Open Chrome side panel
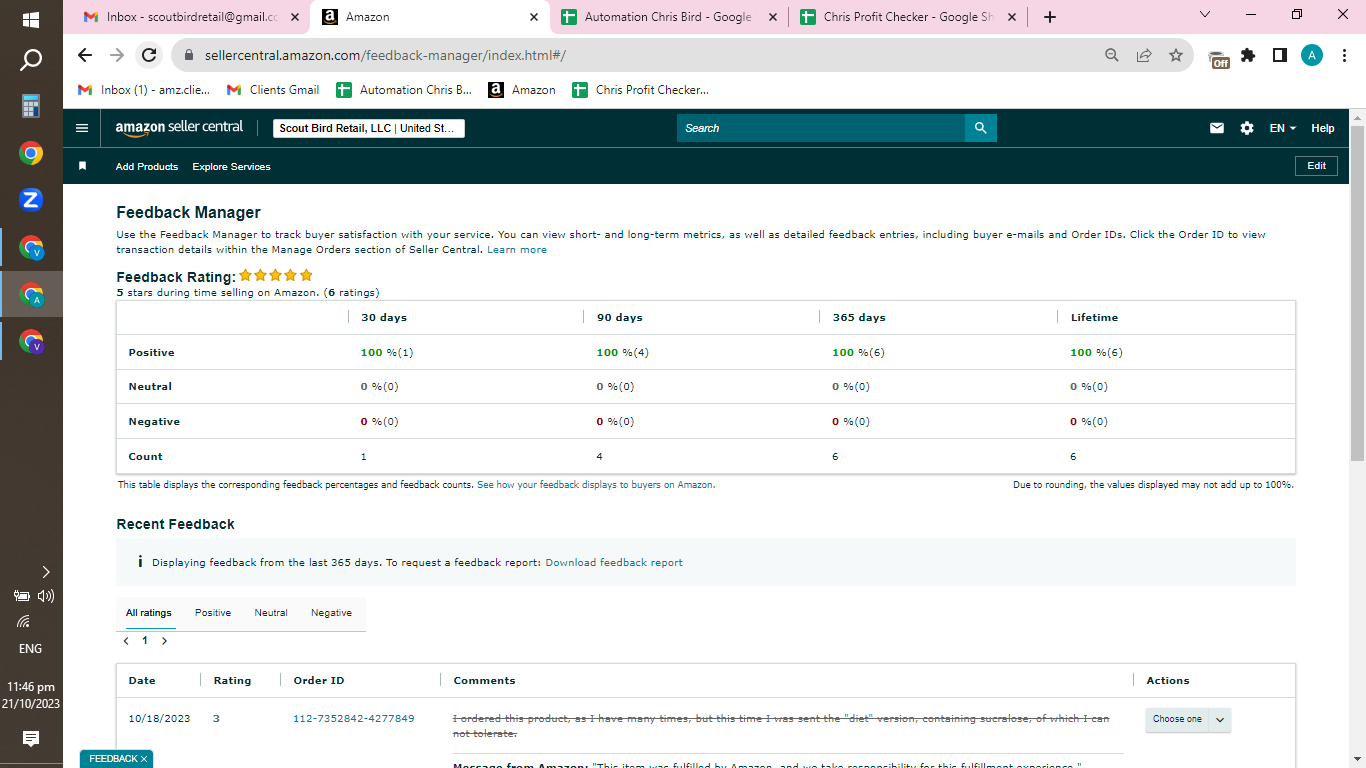This screenshot has height=768, width=1366. coord(1280,56)
